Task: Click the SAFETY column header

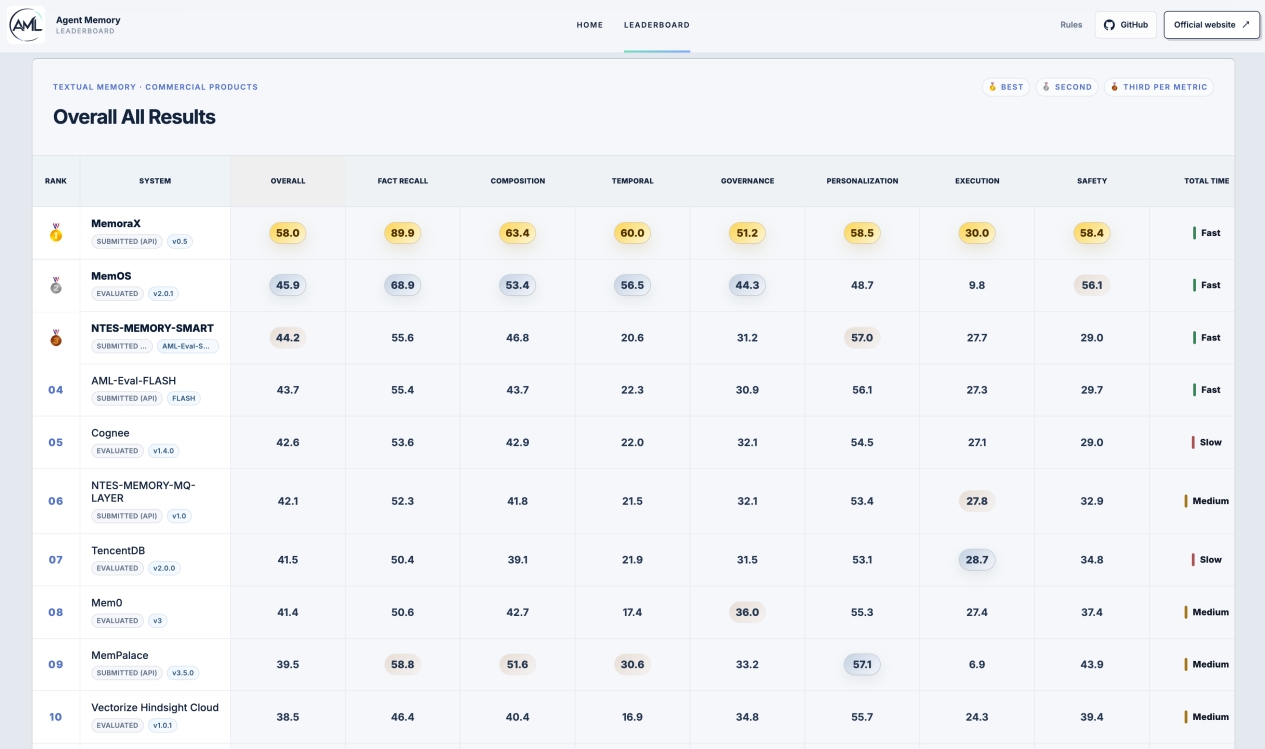Action: tap(1092, 181)
